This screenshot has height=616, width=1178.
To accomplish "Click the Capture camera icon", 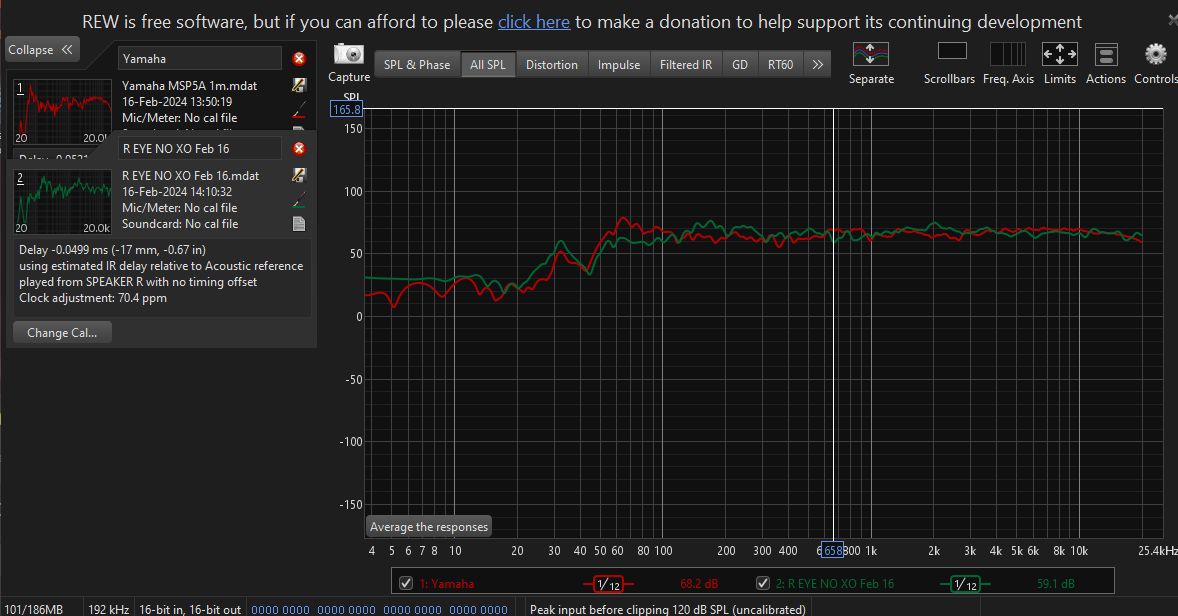I will (x=349, y=54).
